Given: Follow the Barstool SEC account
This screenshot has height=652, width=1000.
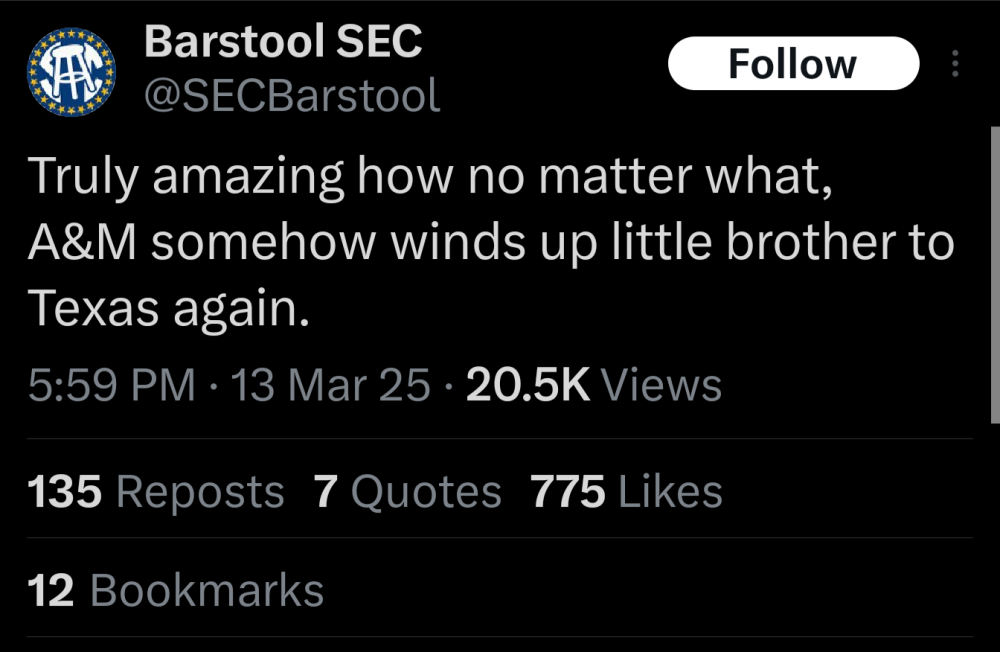Looking at the screenshot, I should coord(792,64).
